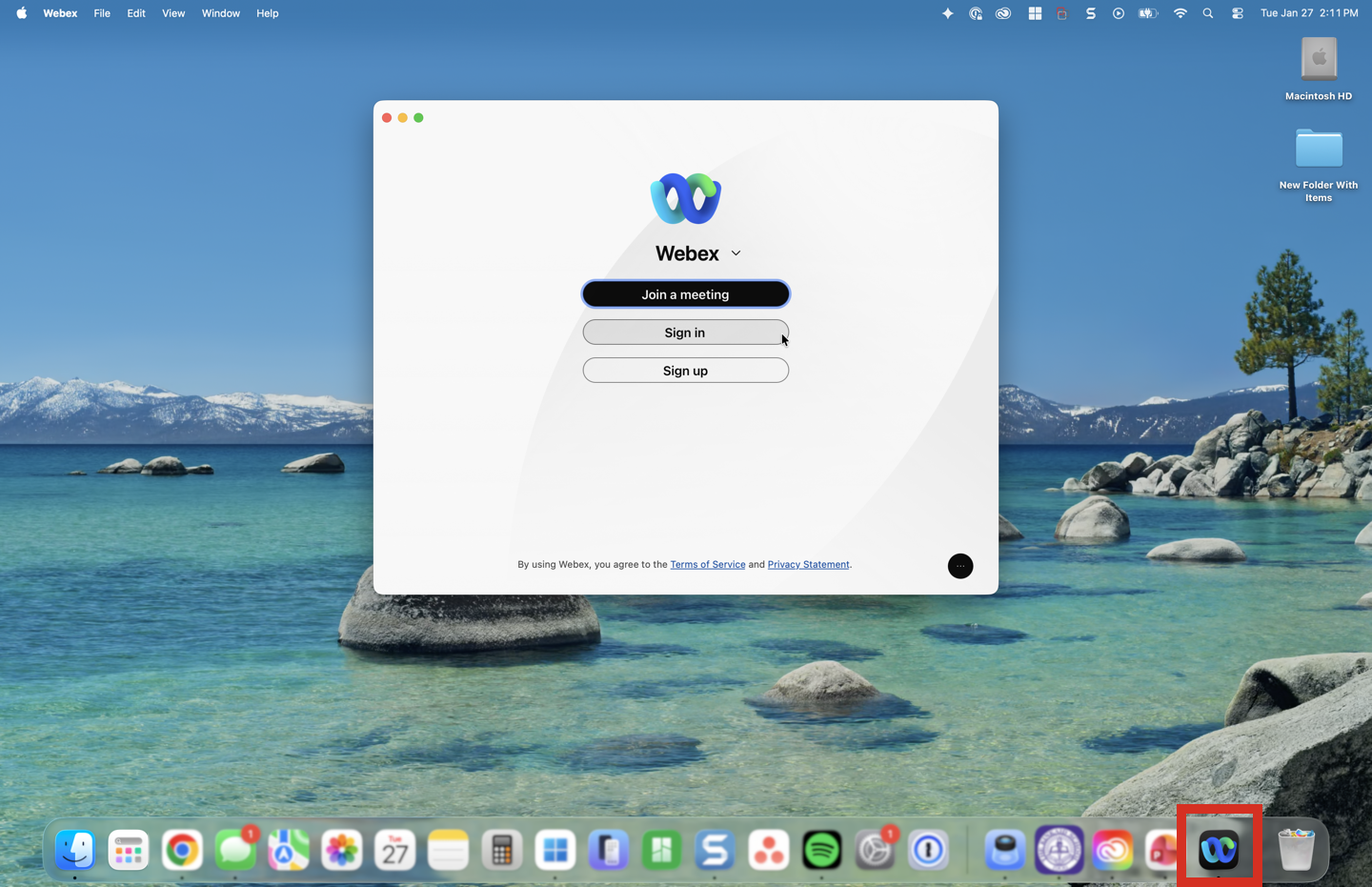
Task: Click the date and time in menu bar
Action: (x=1309, y=13)
